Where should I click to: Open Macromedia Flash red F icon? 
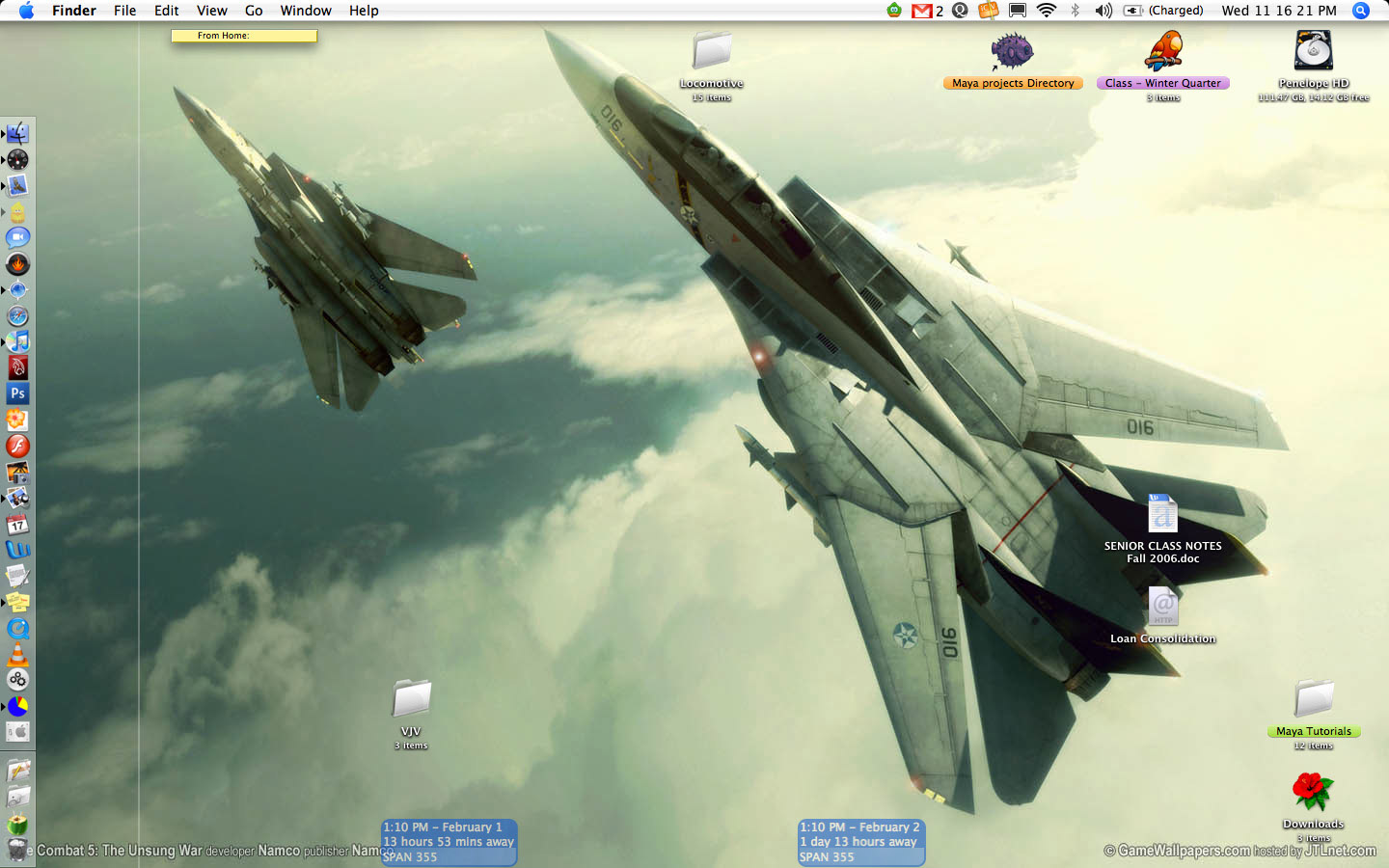pyautogui.click(x=17, y=446)
